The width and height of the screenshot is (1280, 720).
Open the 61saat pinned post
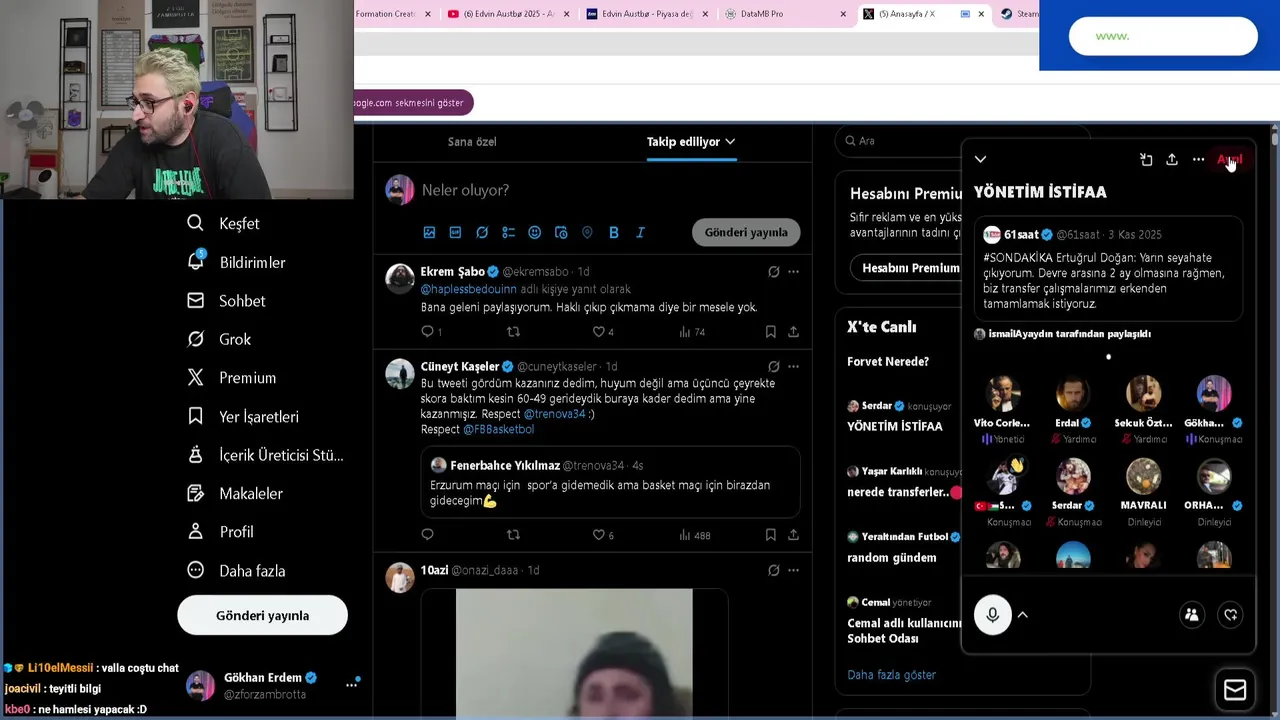[x=1108, y=268]
